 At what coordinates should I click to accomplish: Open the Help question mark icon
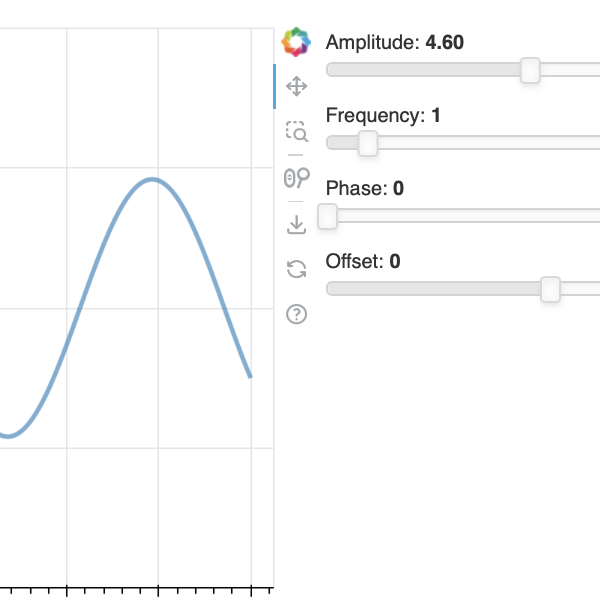point(296,314)
